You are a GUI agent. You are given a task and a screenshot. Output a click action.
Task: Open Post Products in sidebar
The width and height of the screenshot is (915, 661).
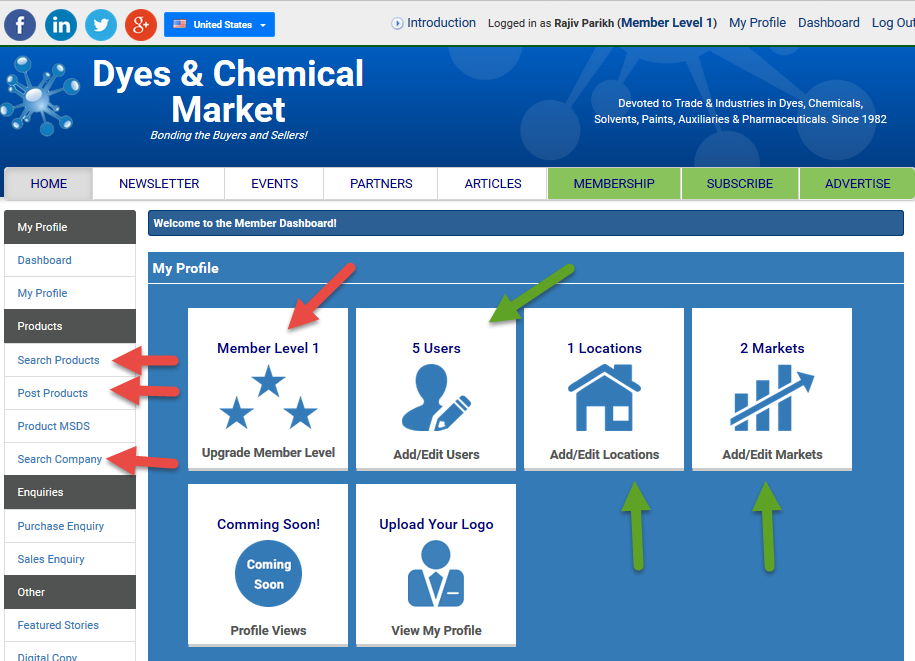click(x=53, y=393)
